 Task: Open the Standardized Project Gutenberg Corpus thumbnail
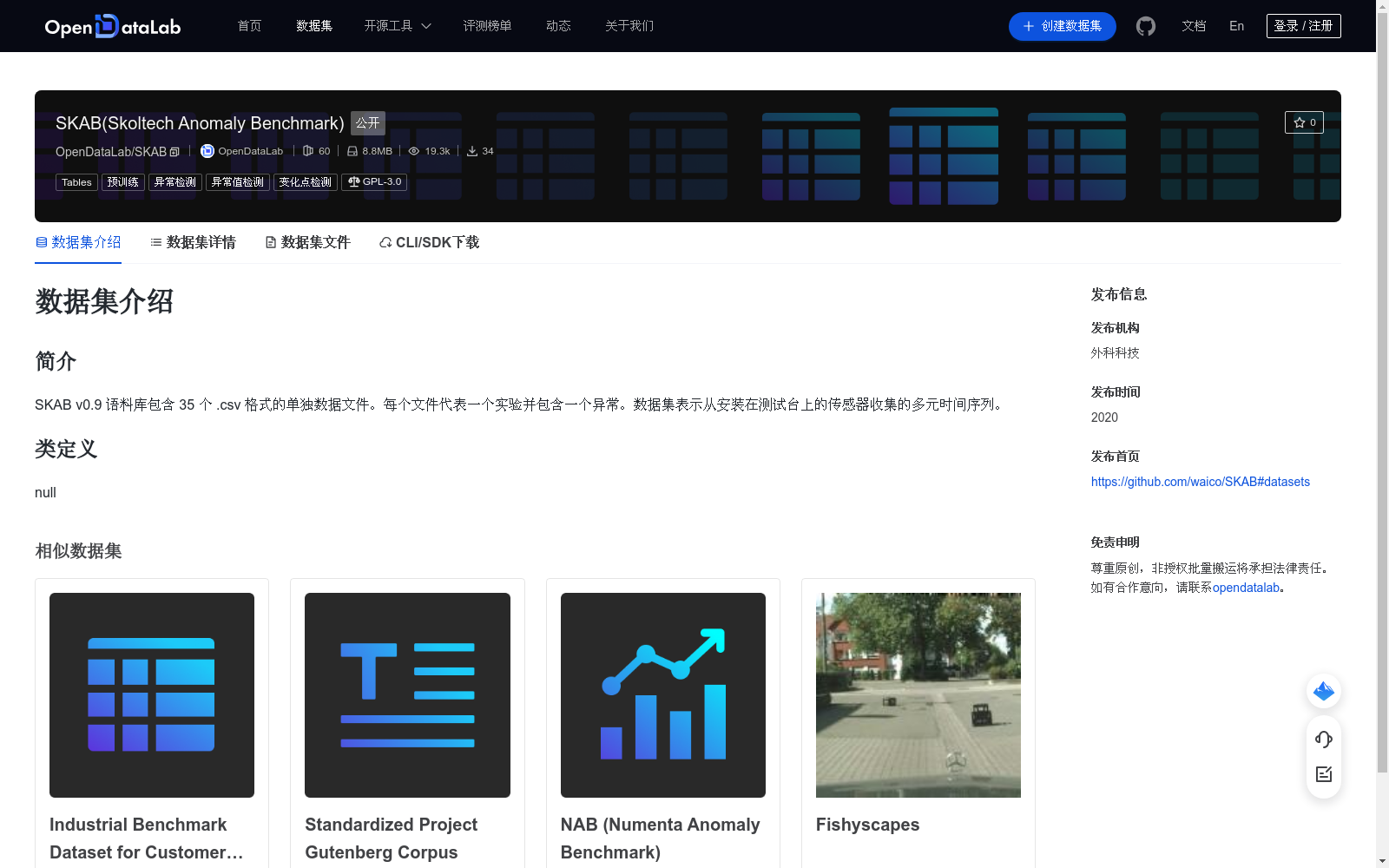(x=407, y=695)
